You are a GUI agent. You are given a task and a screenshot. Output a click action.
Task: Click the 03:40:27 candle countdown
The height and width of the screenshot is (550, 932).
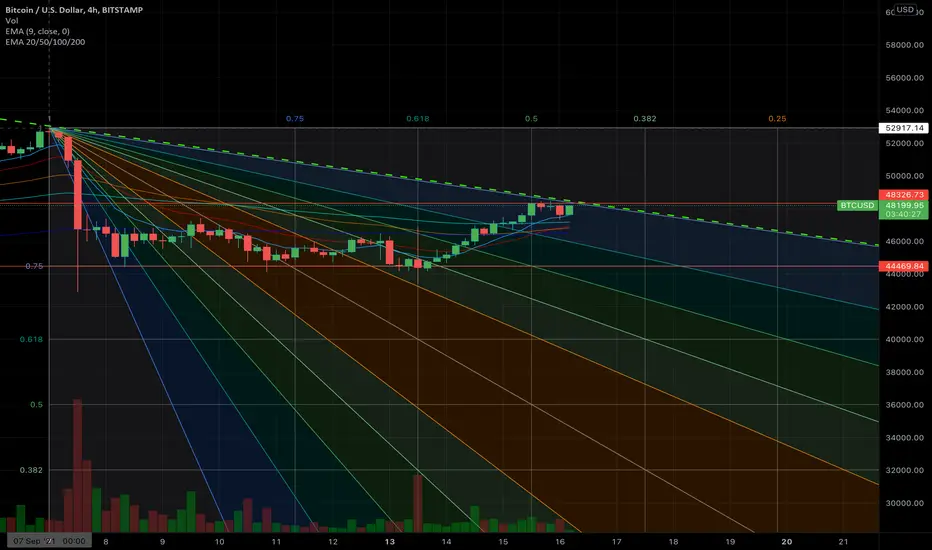pyautogui.click(x=903, y=214)
